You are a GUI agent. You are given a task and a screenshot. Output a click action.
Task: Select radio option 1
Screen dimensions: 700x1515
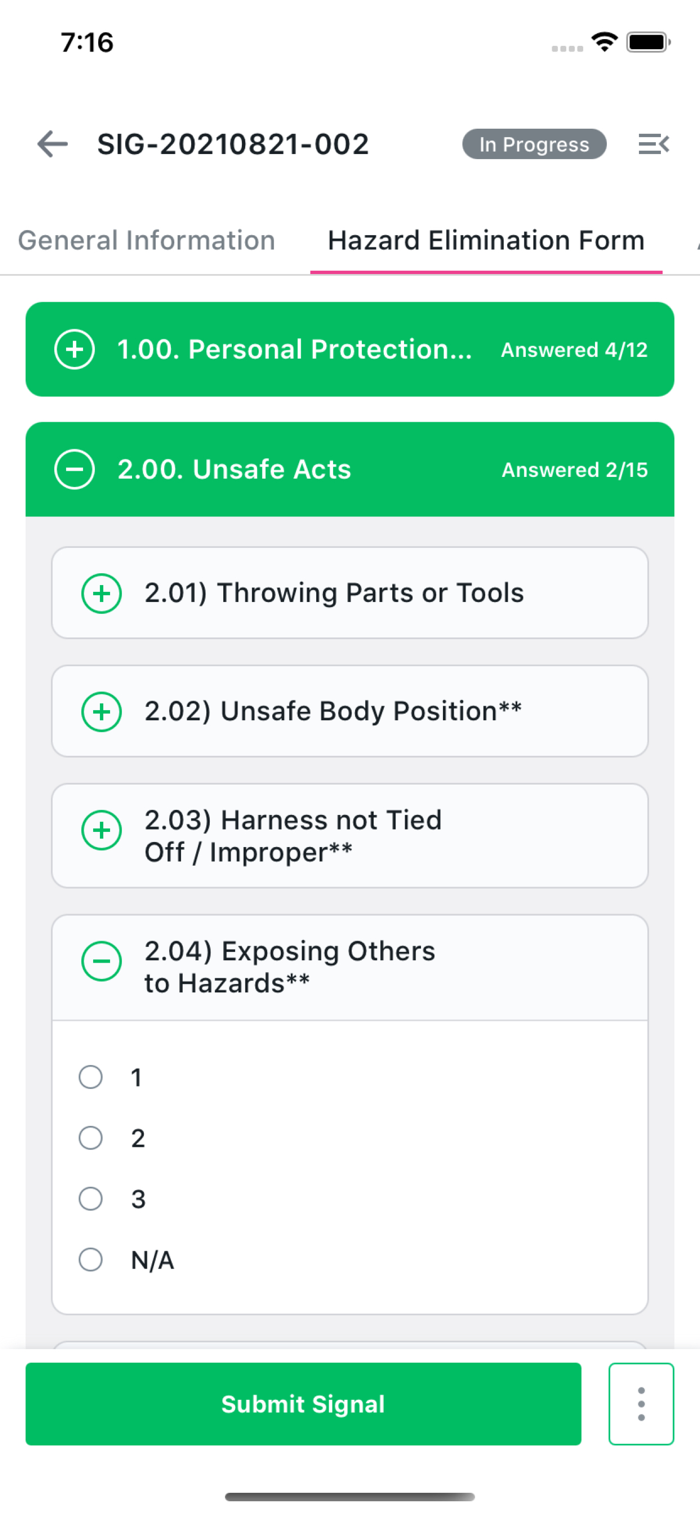(x=91, y=1077)
